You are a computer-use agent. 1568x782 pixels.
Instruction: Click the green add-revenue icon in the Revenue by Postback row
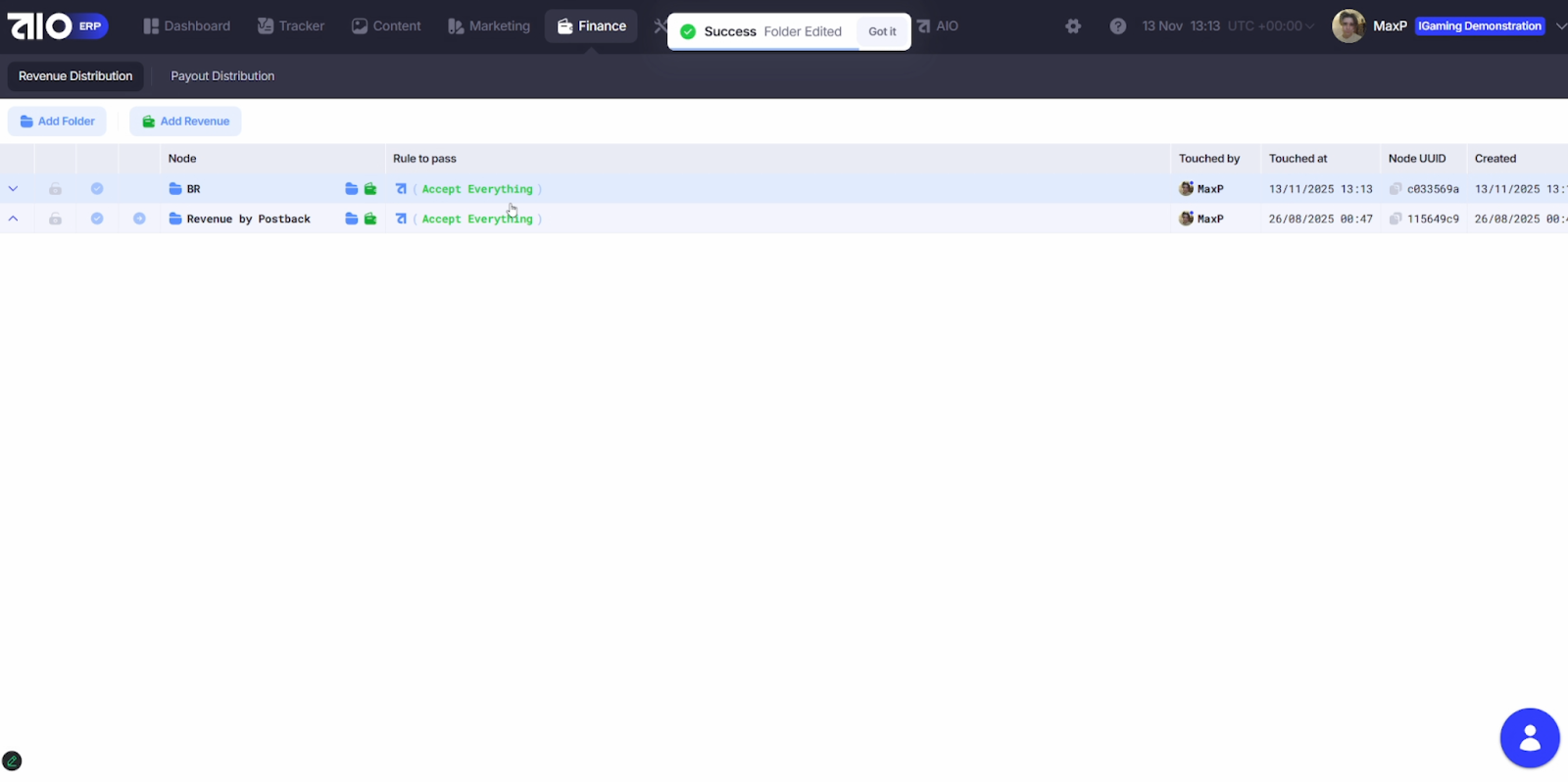click(x=370, y=220)
